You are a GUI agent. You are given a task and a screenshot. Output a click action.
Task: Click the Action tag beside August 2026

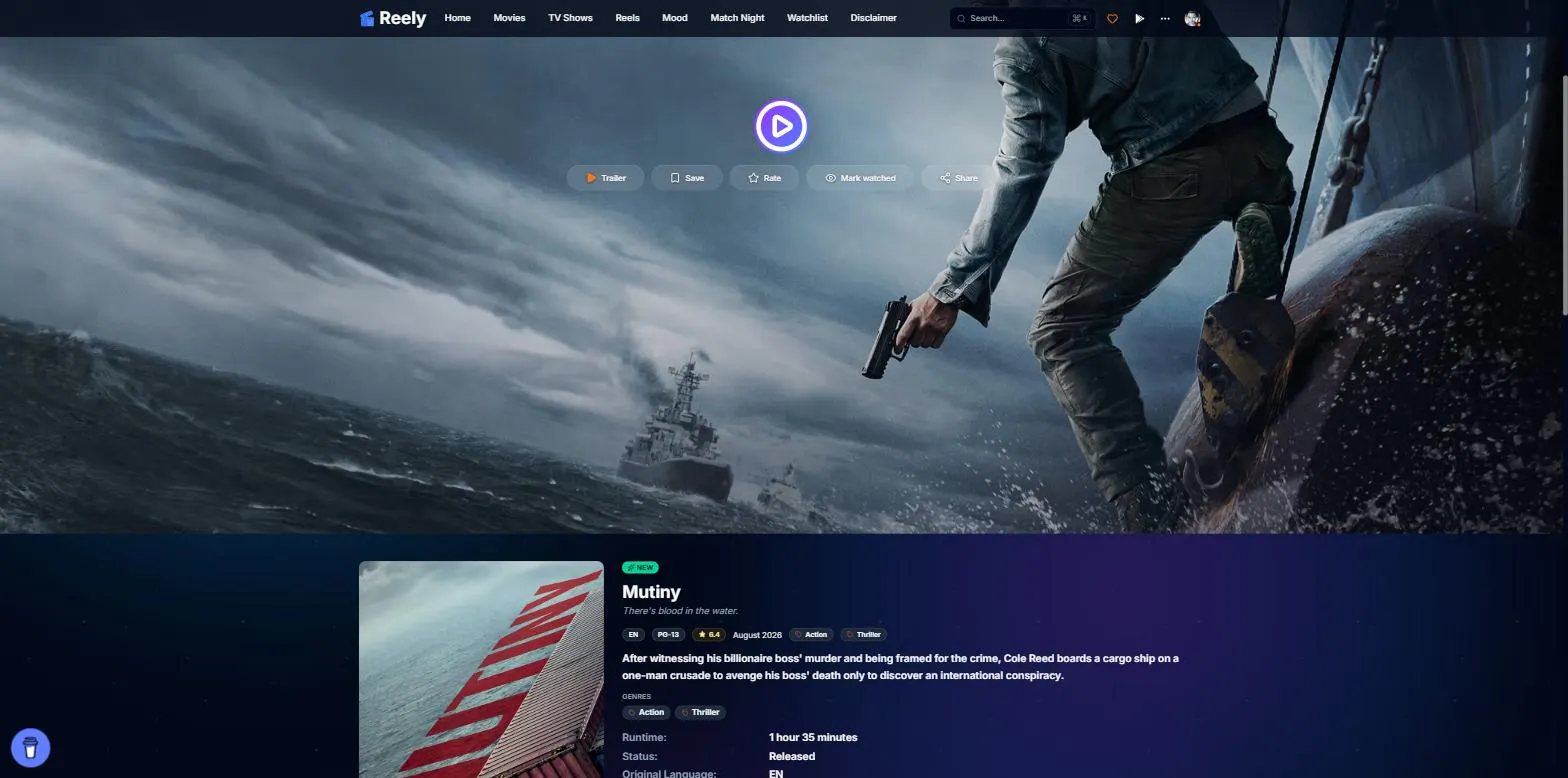(x=811, y=635)
